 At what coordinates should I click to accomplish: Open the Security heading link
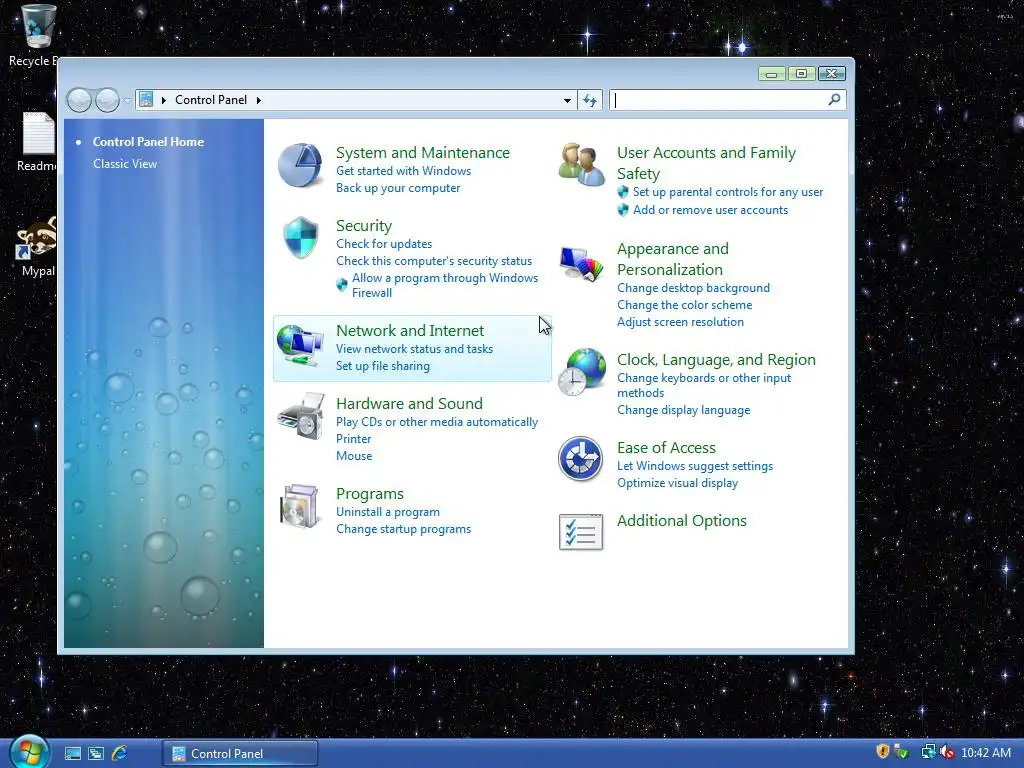[364, 226]
